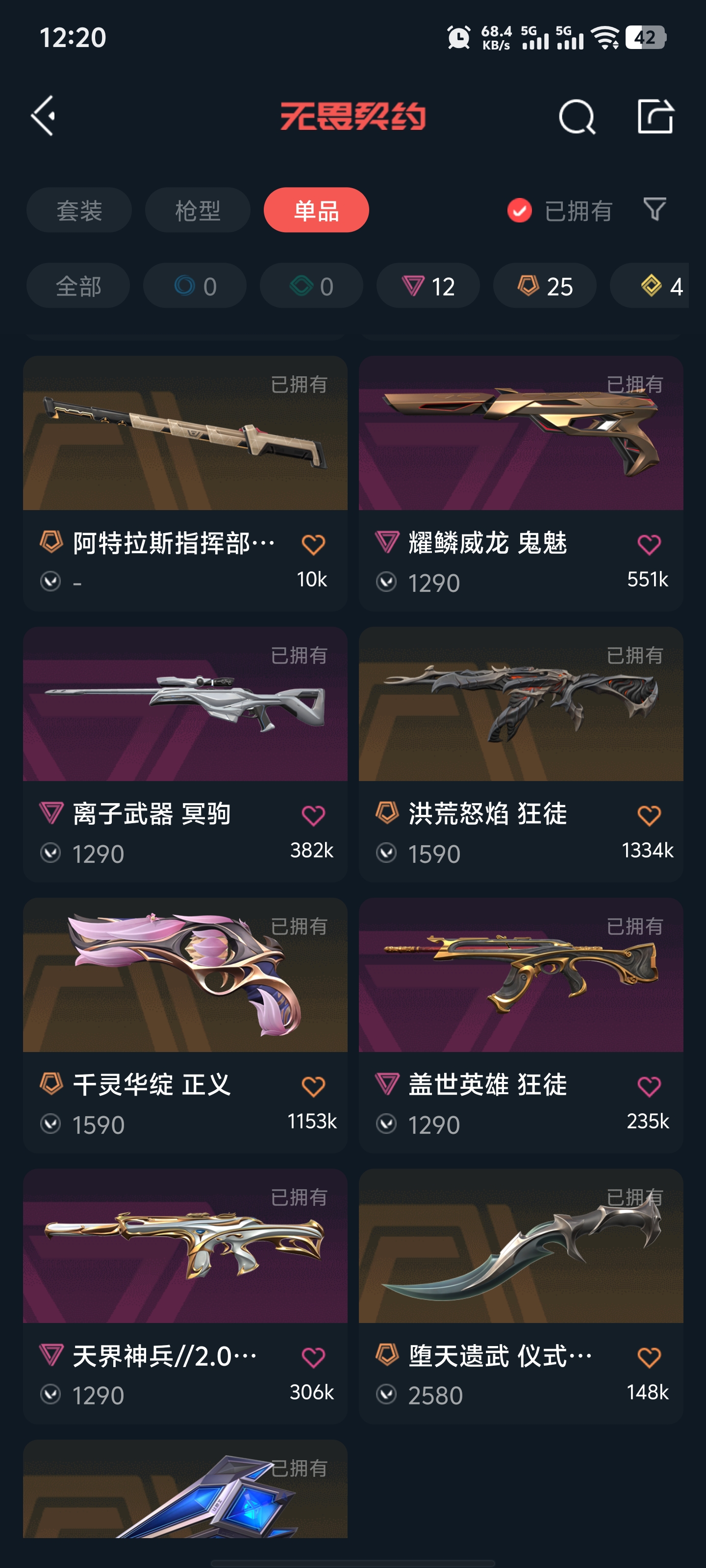This screenshot has width=706, height=1568.
Task: Select the 单品 tab
Action: click(x=316, y=210)
